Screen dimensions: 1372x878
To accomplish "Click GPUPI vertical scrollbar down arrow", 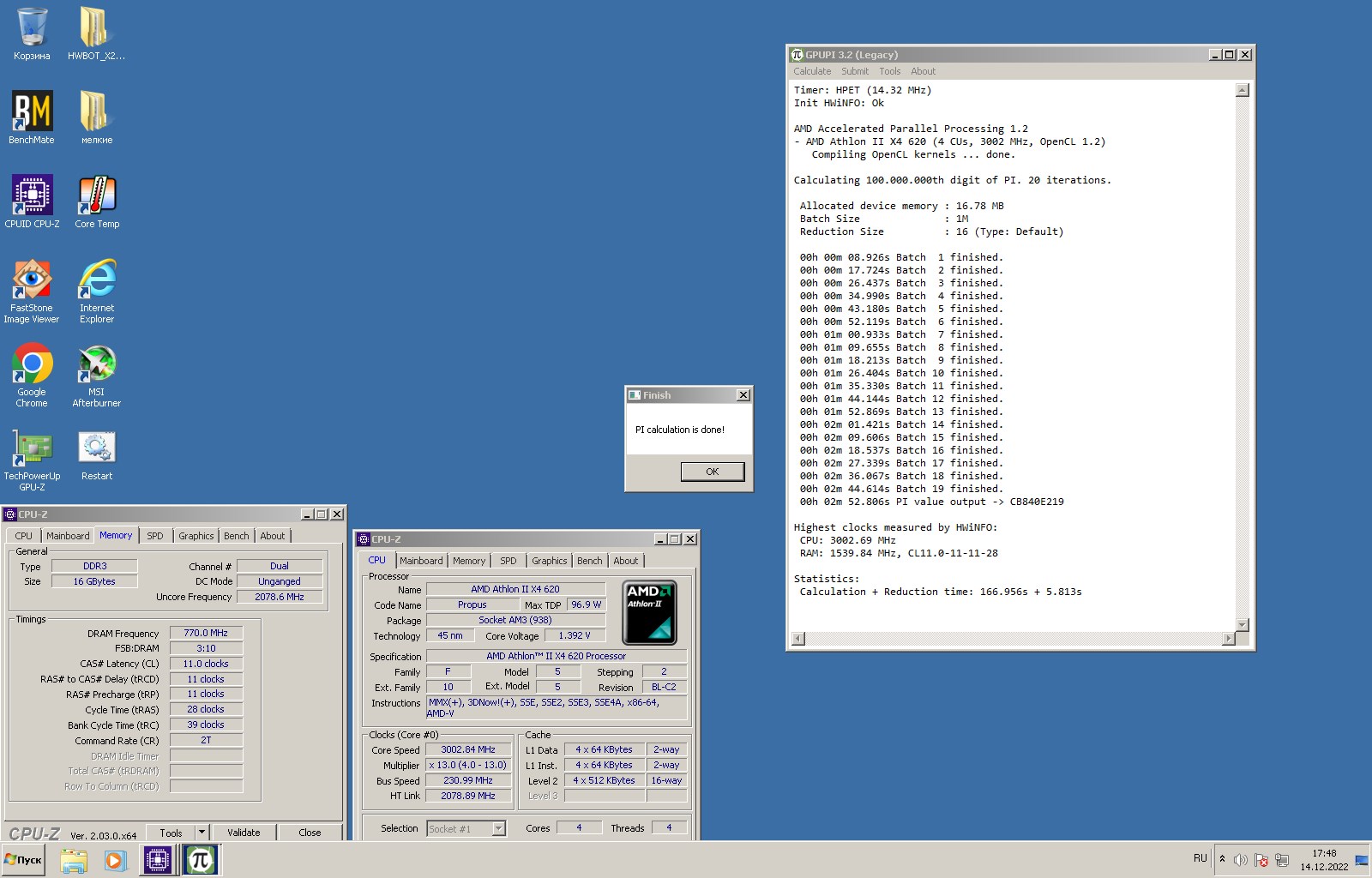I will pyautogui.click(x=1243, y=625).
